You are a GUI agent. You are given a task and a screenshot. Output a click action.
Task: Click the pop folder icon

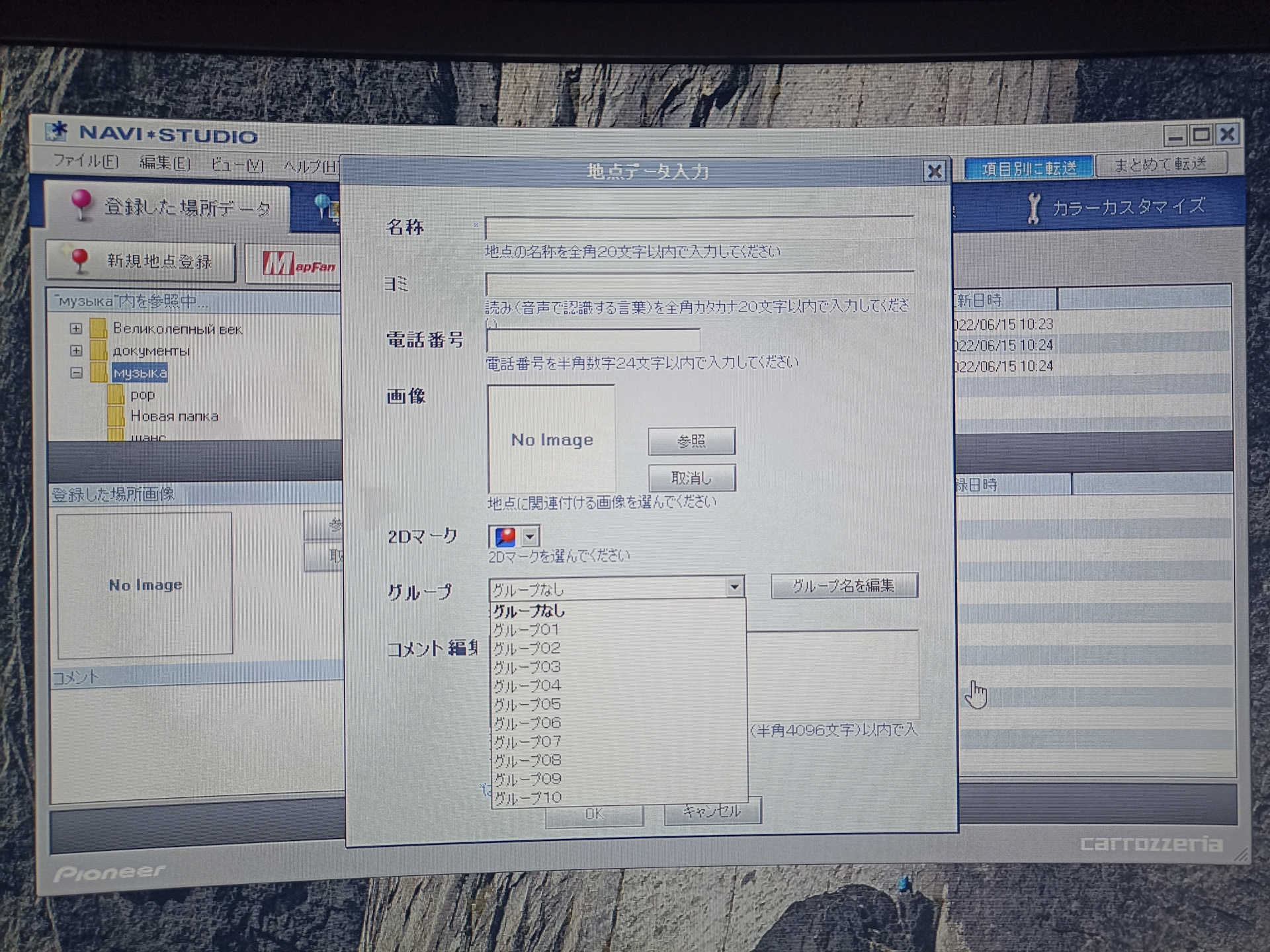pos(116,395)
